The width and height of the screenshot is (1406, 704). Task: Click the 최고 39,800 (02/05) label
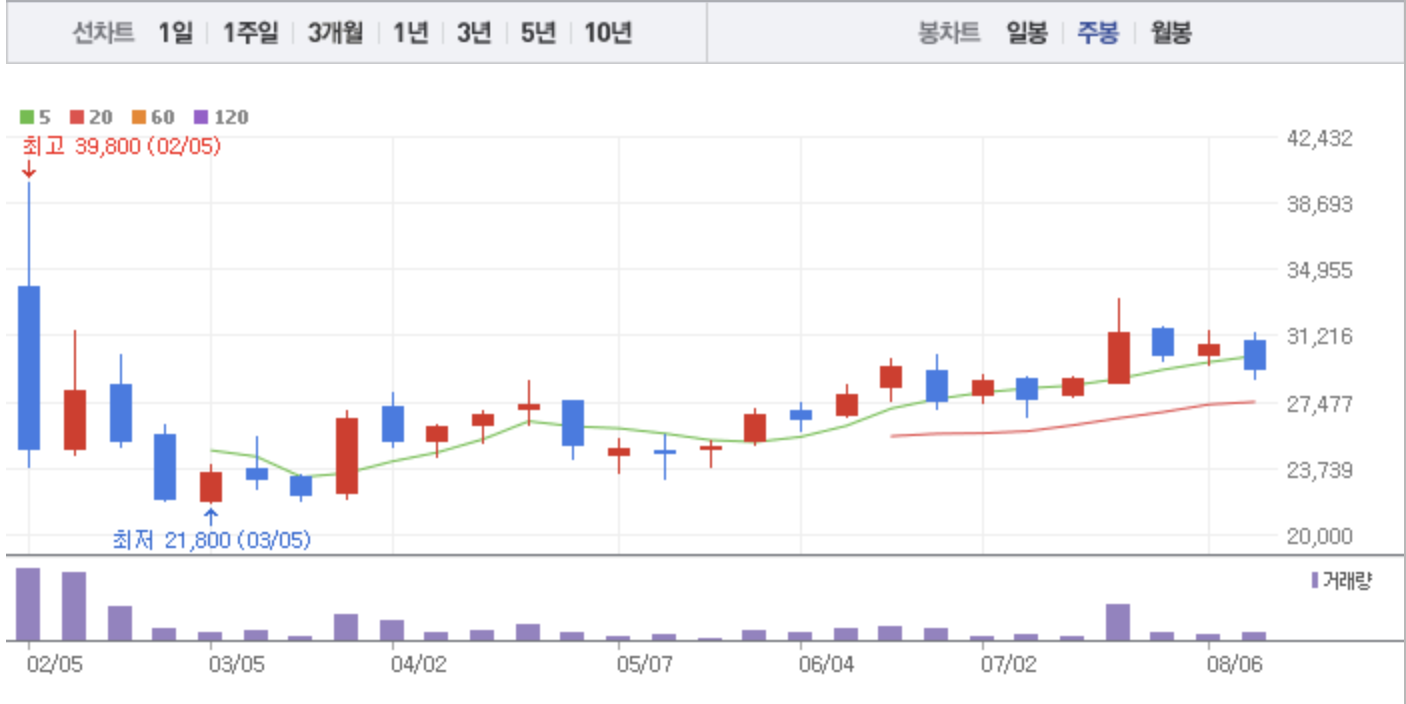[x=121, y=146]
